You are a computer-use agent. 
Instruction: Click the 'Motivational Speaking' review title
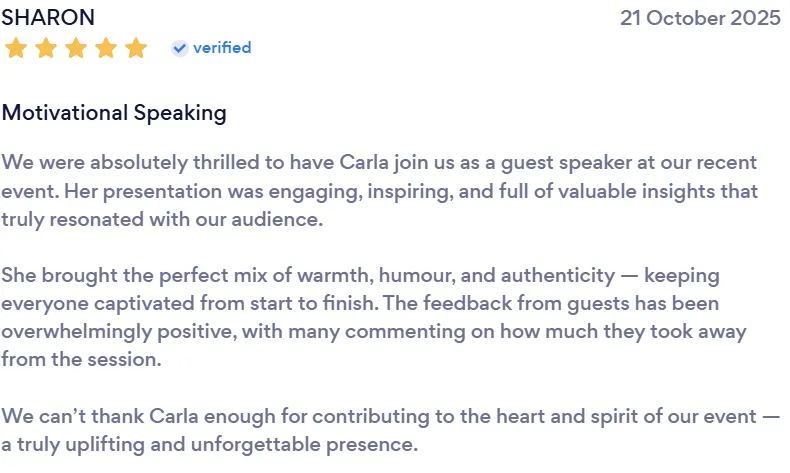[114, 113]
